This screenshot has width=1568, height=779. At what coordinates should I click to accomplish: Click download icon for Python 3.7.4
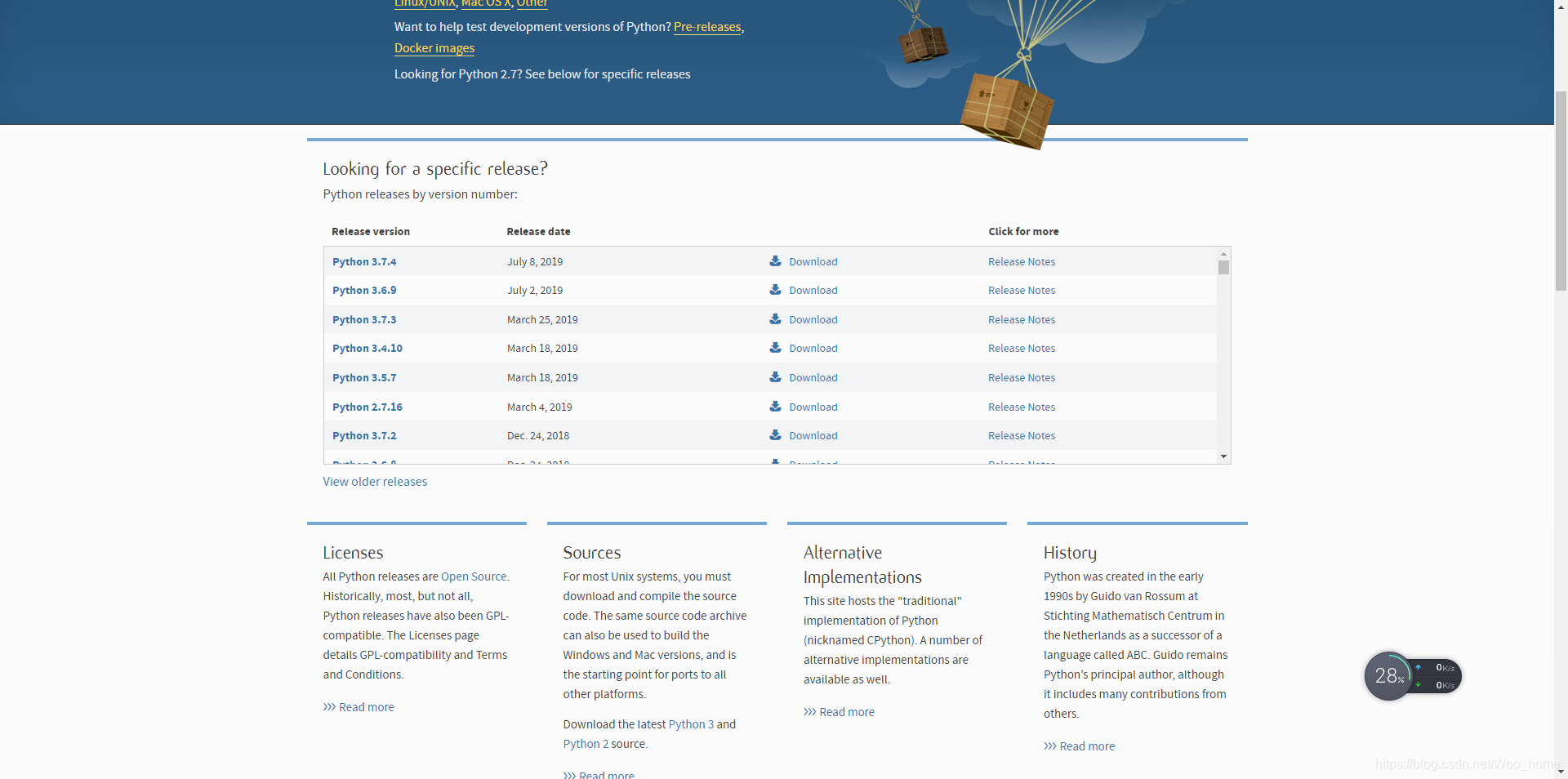[775, 261]
